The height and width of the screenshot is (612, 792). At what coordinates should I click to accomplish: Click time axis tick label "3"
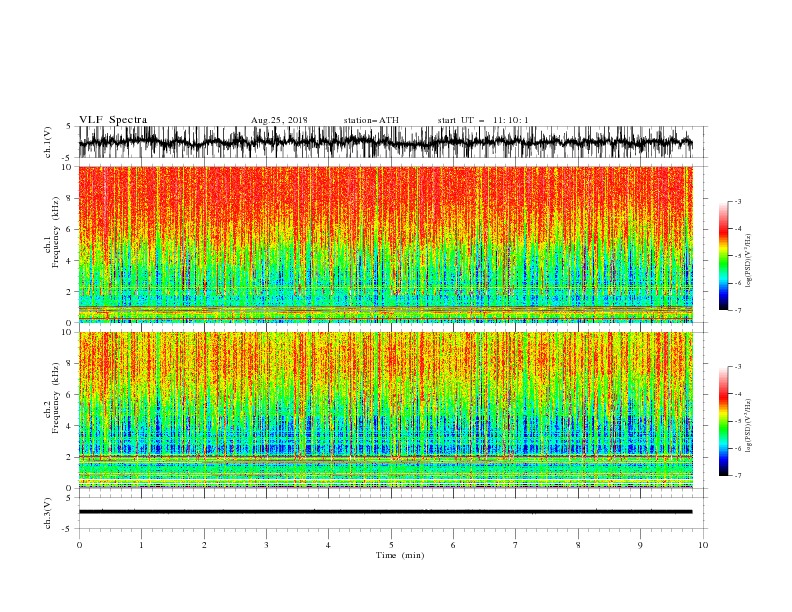(x=266, y=545)
